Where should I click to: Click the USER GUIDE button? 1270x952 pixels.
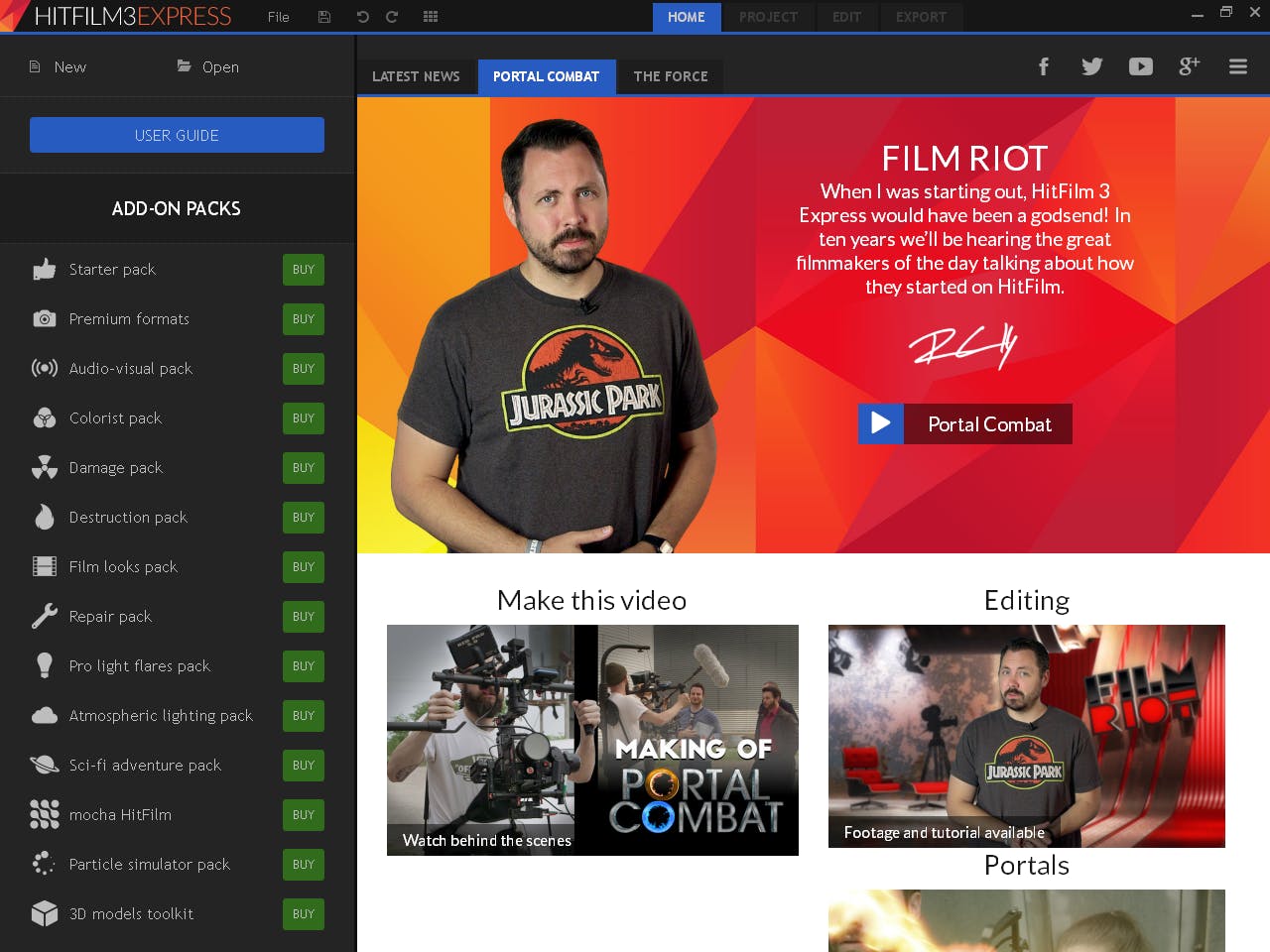177,135
